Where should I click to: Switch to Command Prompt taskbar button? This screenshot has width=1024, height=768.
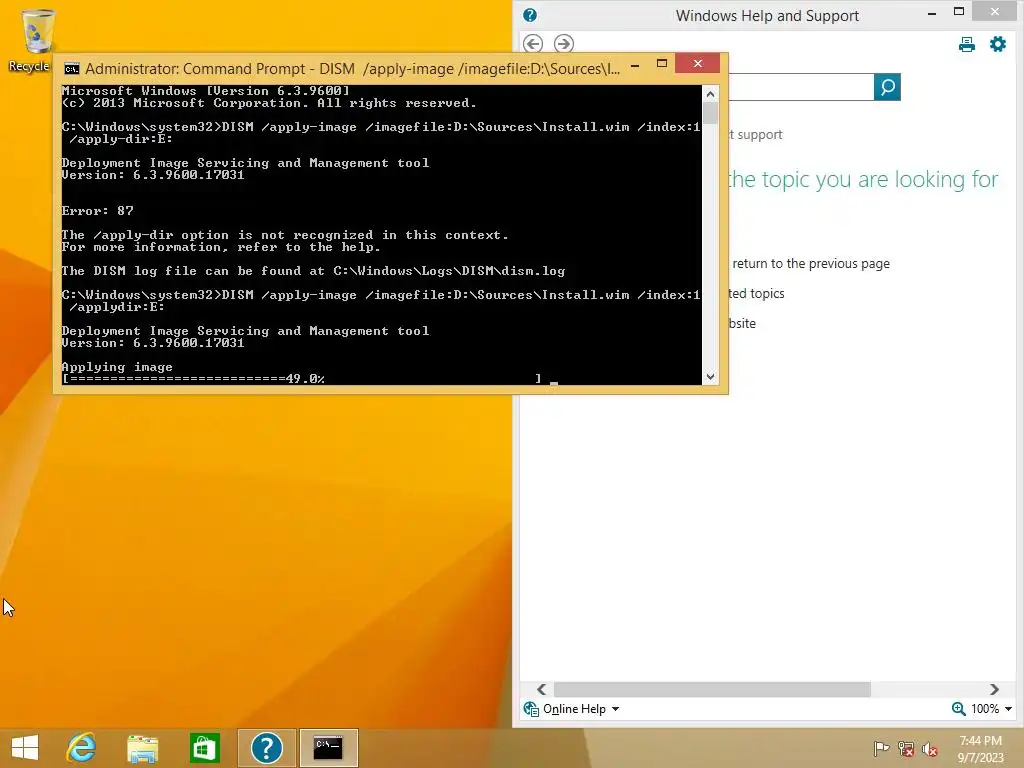pyautogui.click(x=328, y=748)
